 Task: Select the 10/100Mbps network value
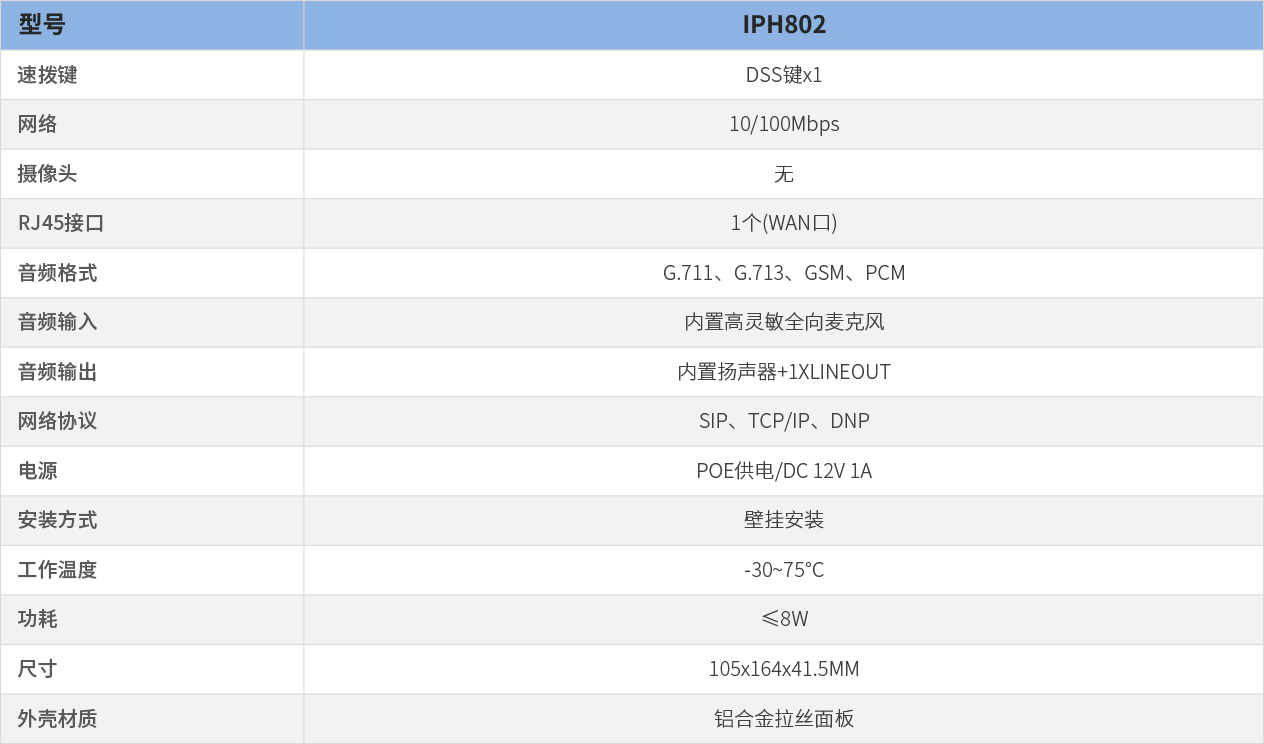(784, 124)
